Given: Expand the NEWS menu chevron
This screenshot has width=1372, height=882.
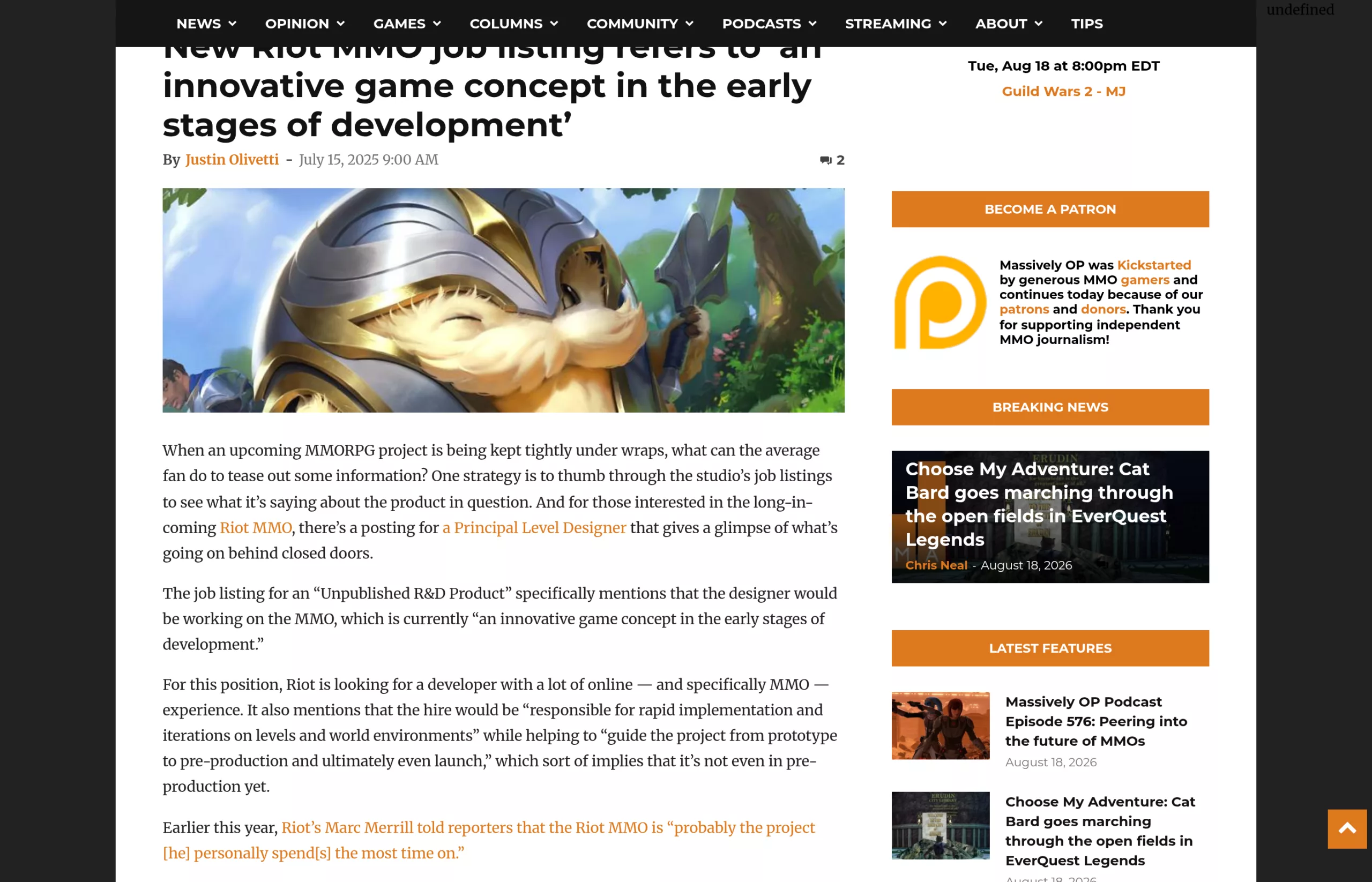Looking at the screenshot, I should click(x=232, y=24).
